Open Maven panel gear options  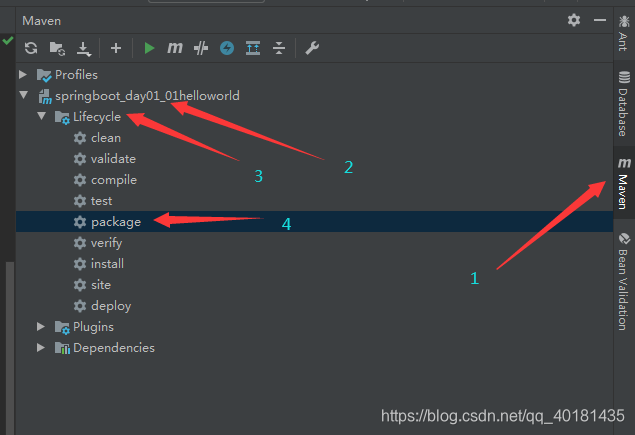point(574,20)
